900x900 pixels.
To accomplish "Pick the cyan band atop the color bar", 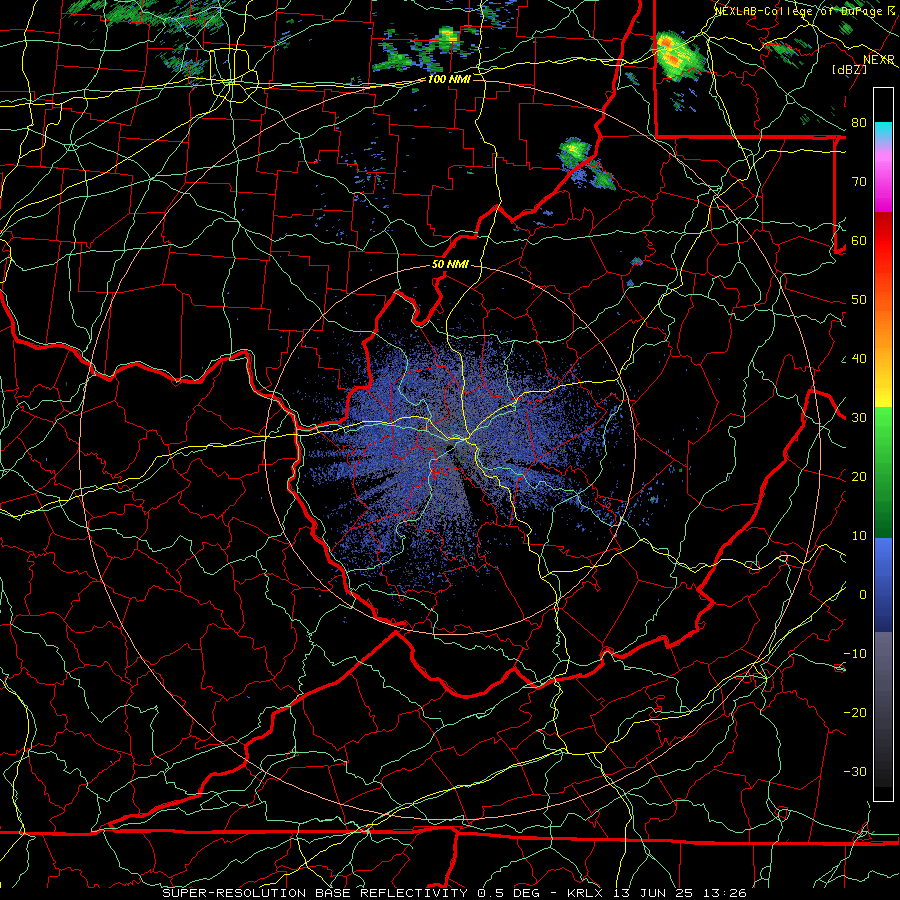I will [883, 131].
